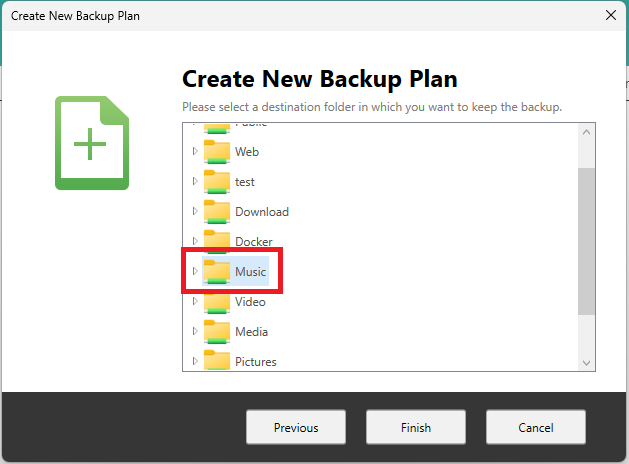Click the scrollbar down arrow
Screen dimensions: 629x464
[x=586, y=362]
